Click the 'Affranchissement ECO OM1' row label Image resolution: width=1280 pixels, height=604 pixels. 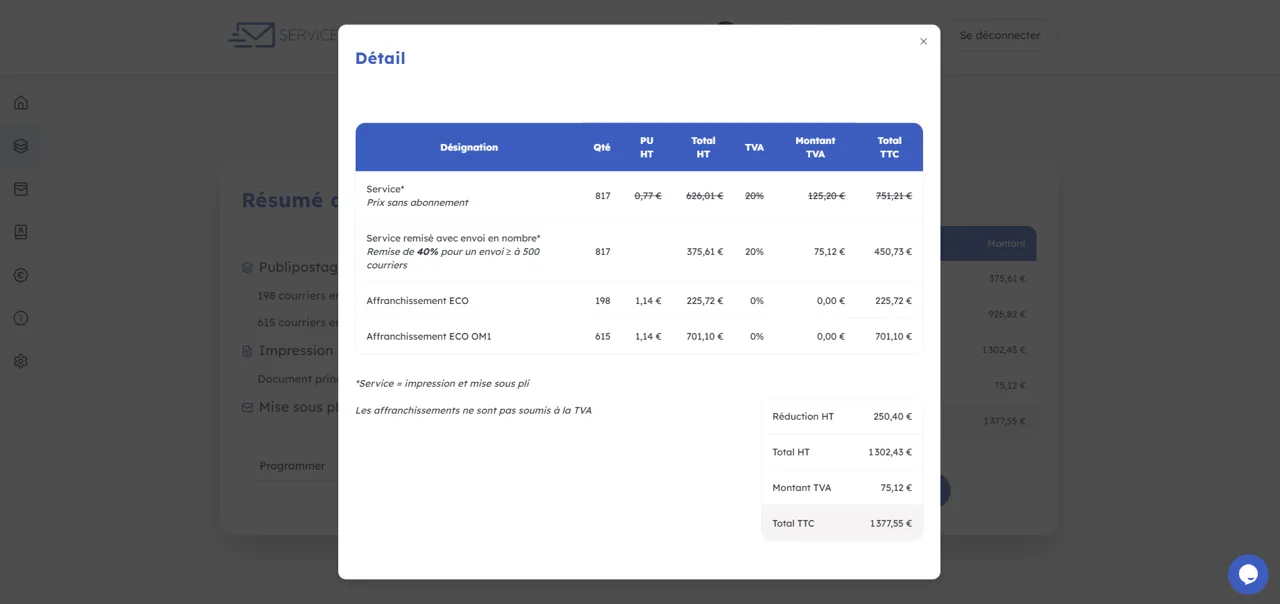pyautogui.click(x=429, y=337)
